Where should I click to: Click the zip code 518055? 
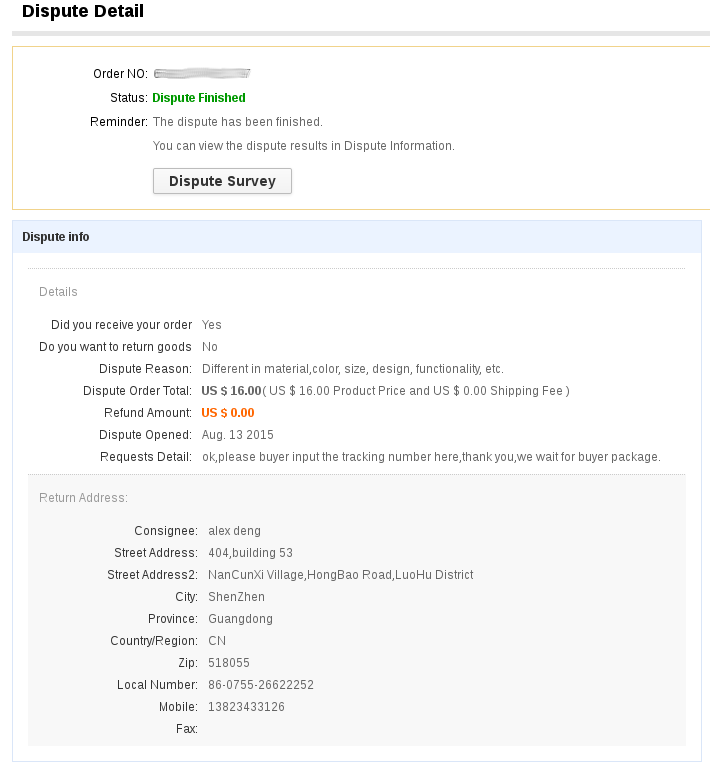(229, 663)
